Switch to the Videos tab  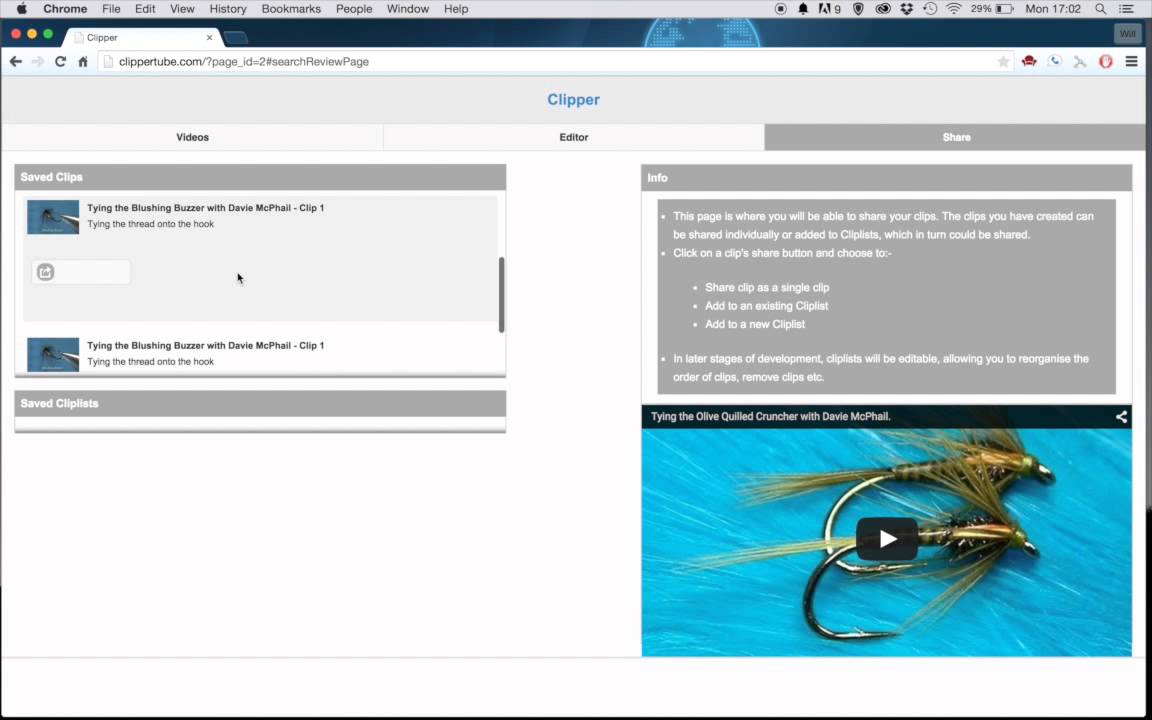pyautogui.click(x=192, y=137)
